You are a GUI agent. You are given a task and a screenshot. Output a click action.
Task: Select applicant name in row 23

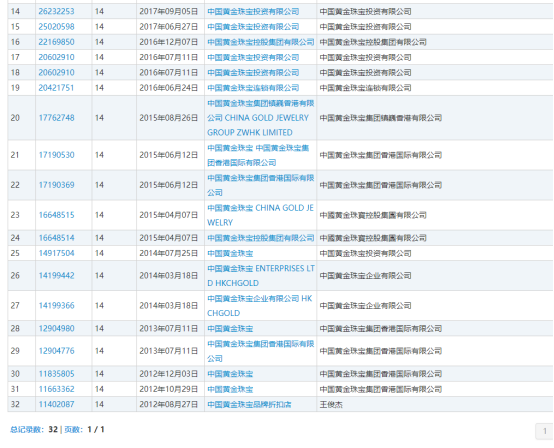pyautogui.click(x=373, y=215)
